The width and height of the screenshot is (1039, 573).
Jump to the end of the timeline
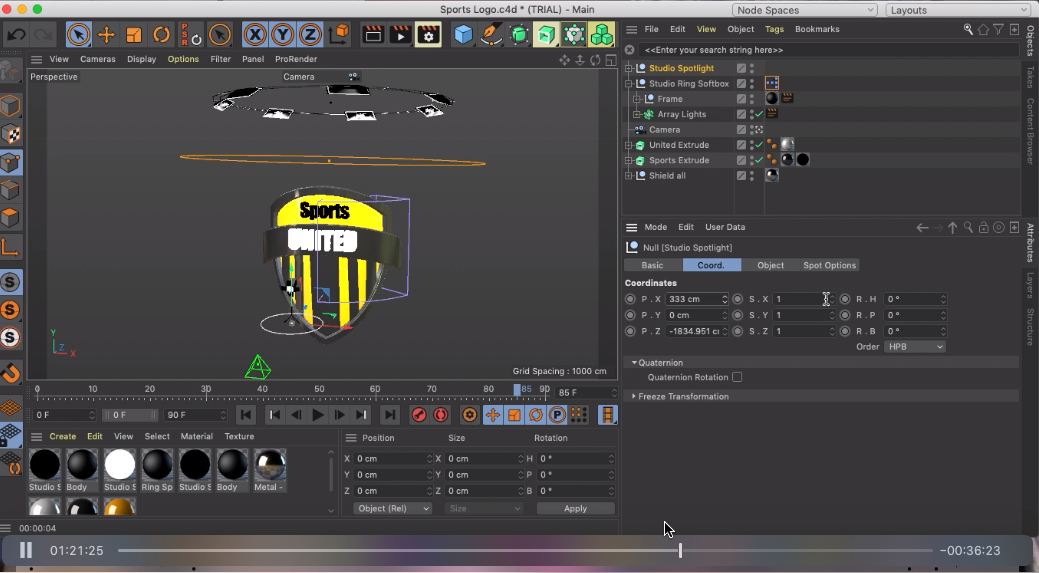(x=390, y=415)
